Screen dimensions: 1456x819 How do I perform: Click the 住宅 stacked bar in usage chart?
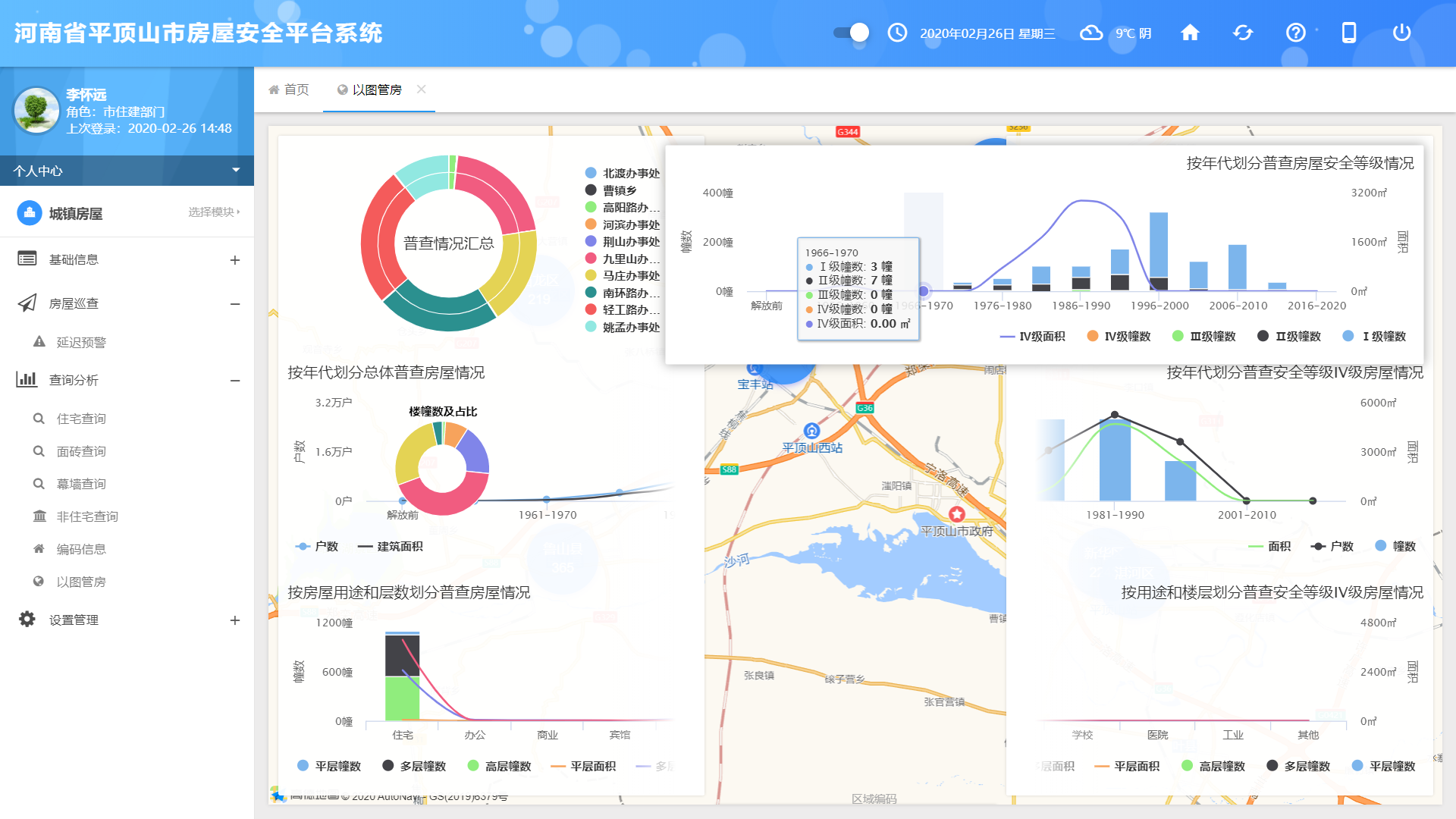point(402,676)
